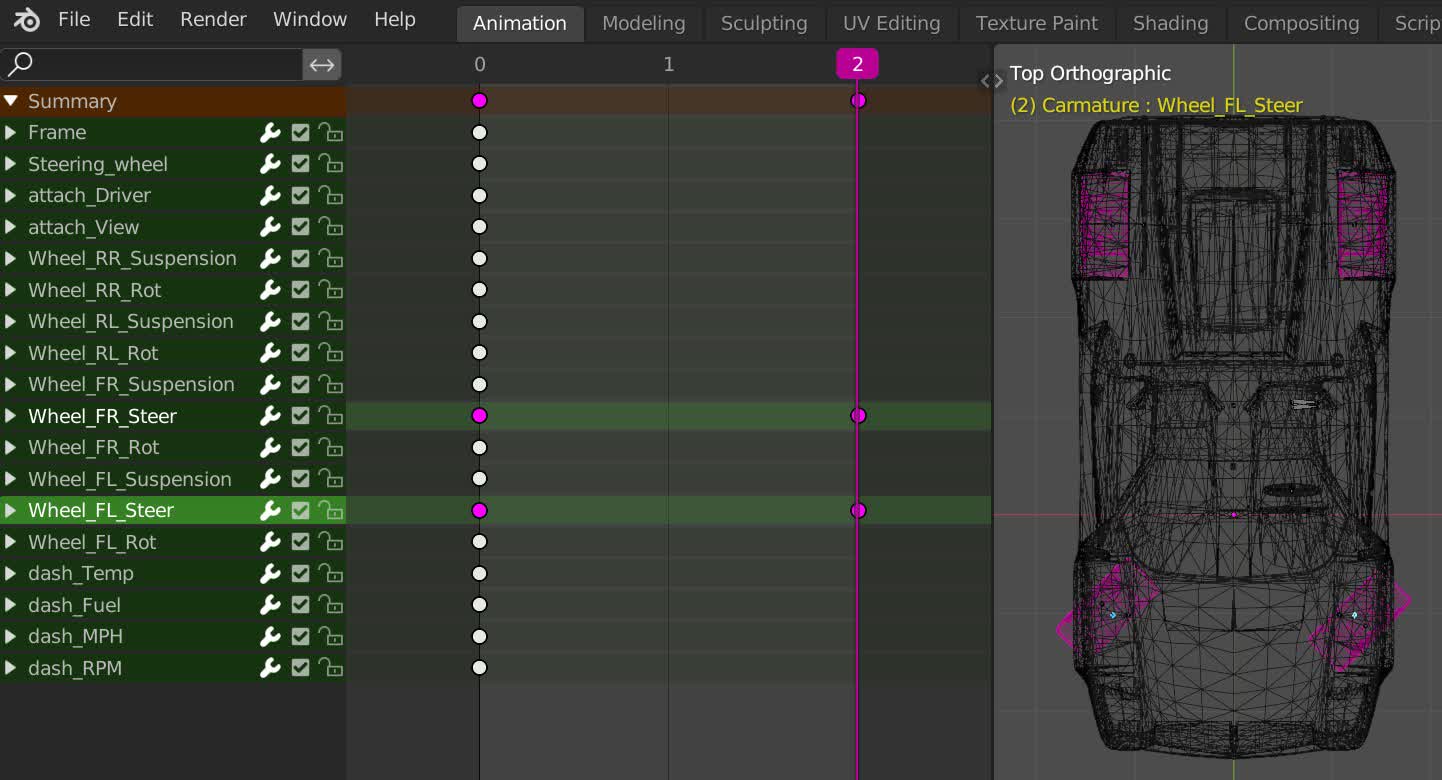The height and width of the screenshot is (780, 1442).
Task: Click the wrench icon on Wheel_FL_Steer
Action: point(270,511)
